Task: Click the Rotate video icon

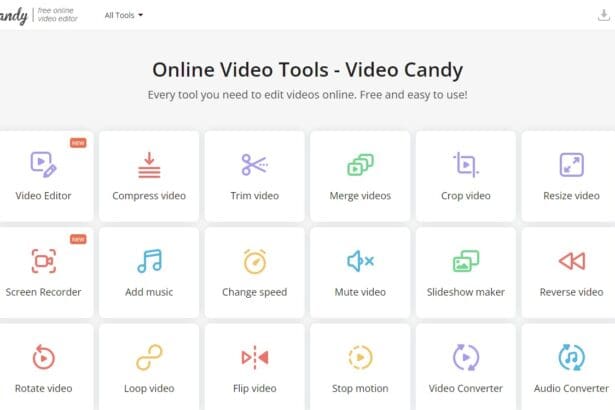Action: click(x=44, y=357)
